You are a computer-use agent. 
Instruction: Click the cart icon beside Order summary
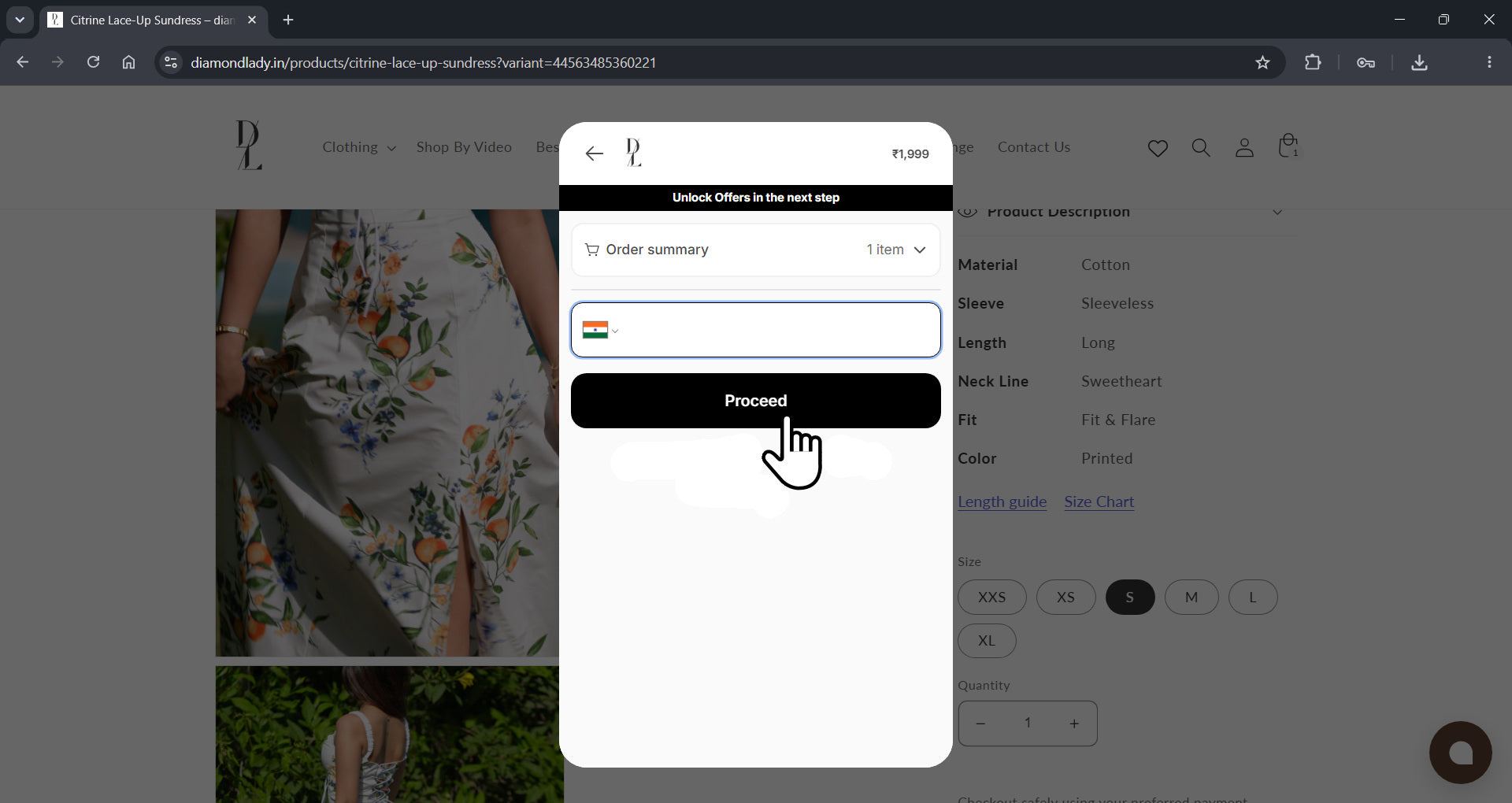[591, 250]
